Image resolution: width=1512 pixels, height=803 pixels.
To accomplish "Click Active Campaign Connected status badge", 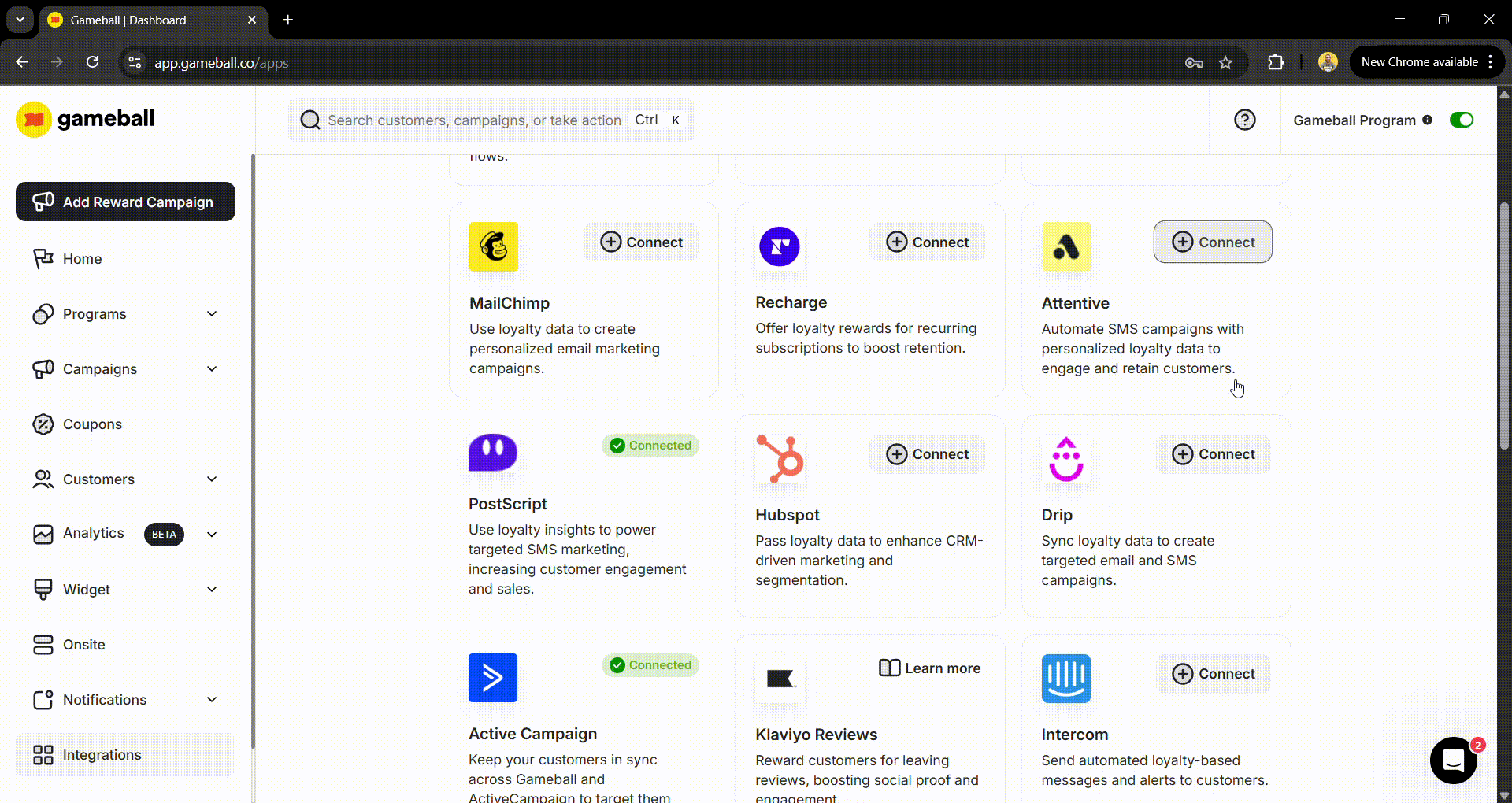I will 650,664.
